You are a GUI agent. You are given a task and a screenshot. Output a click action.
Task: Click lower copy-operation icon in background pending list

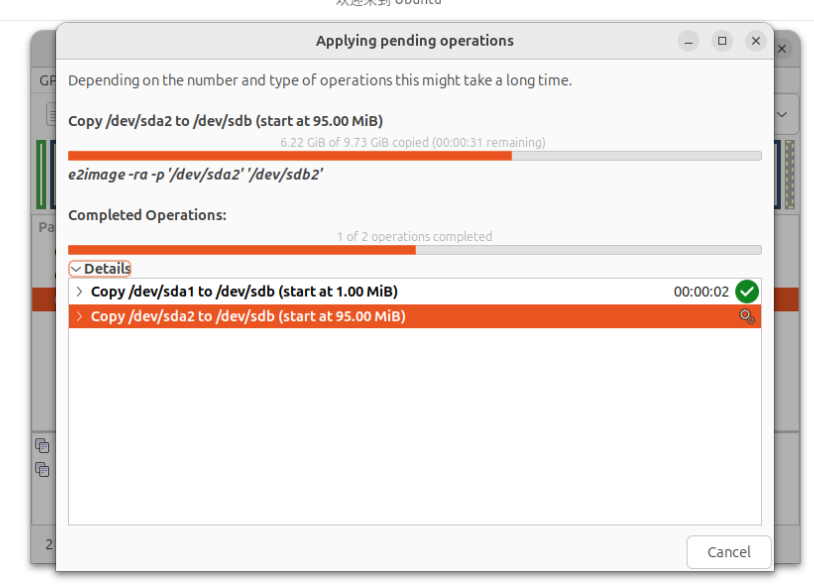click(x=42, y=469)
